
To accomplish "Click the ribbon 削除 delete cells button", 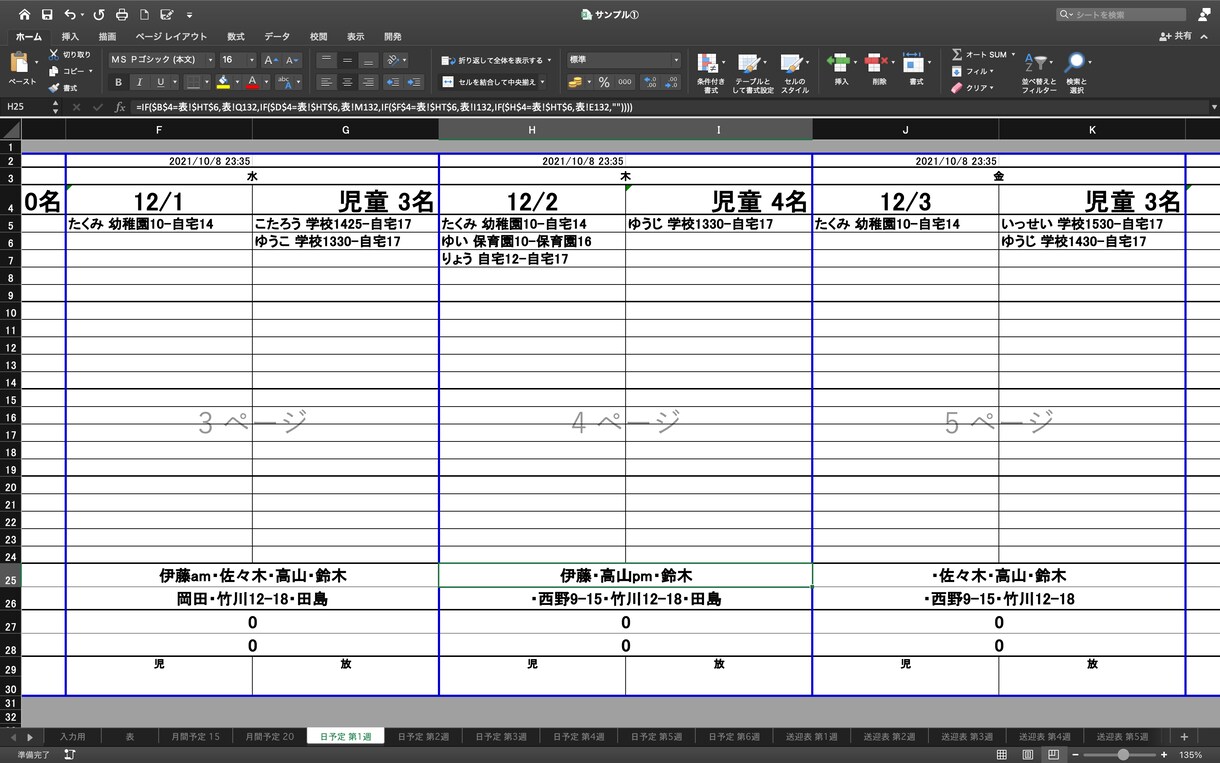I will pyautogui.click(x=879, y=70).
